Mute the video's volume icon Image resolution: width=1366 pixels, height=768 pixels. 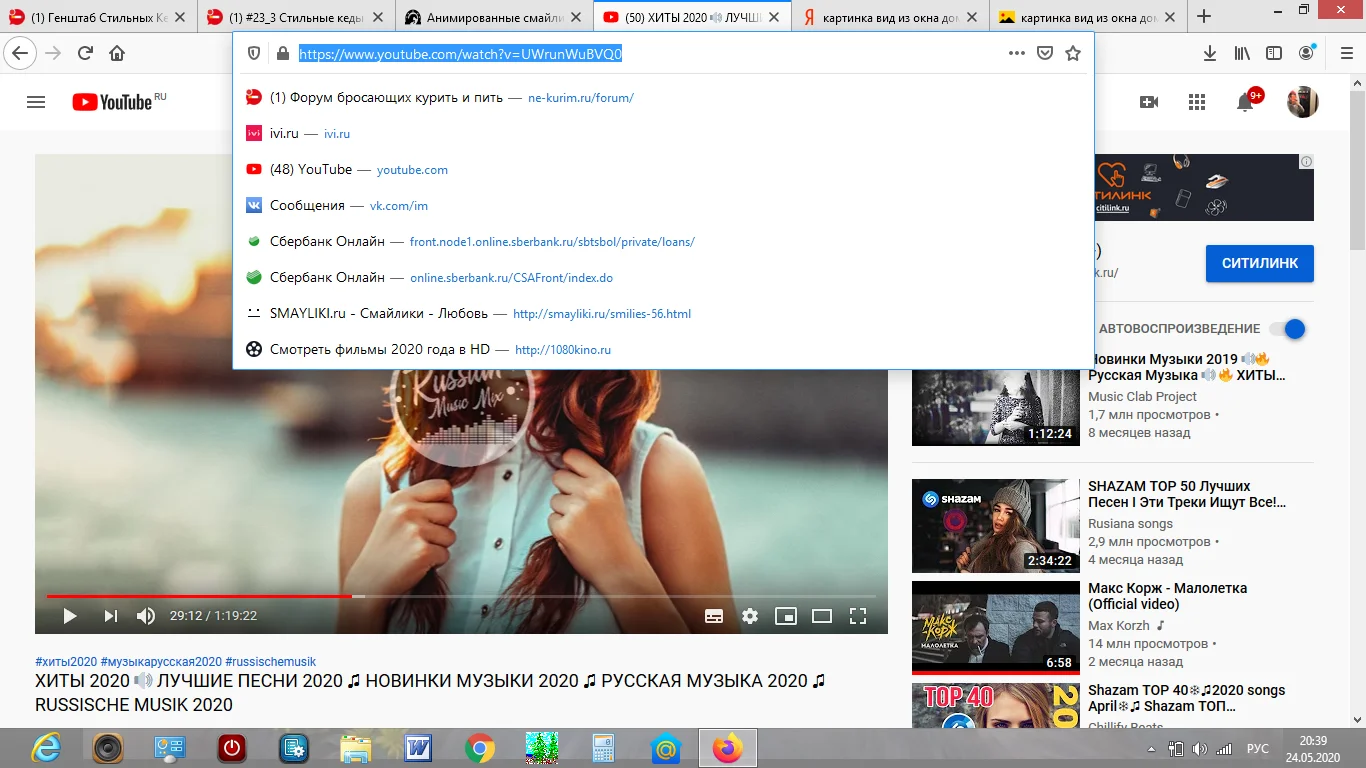[x=146, y=616]
